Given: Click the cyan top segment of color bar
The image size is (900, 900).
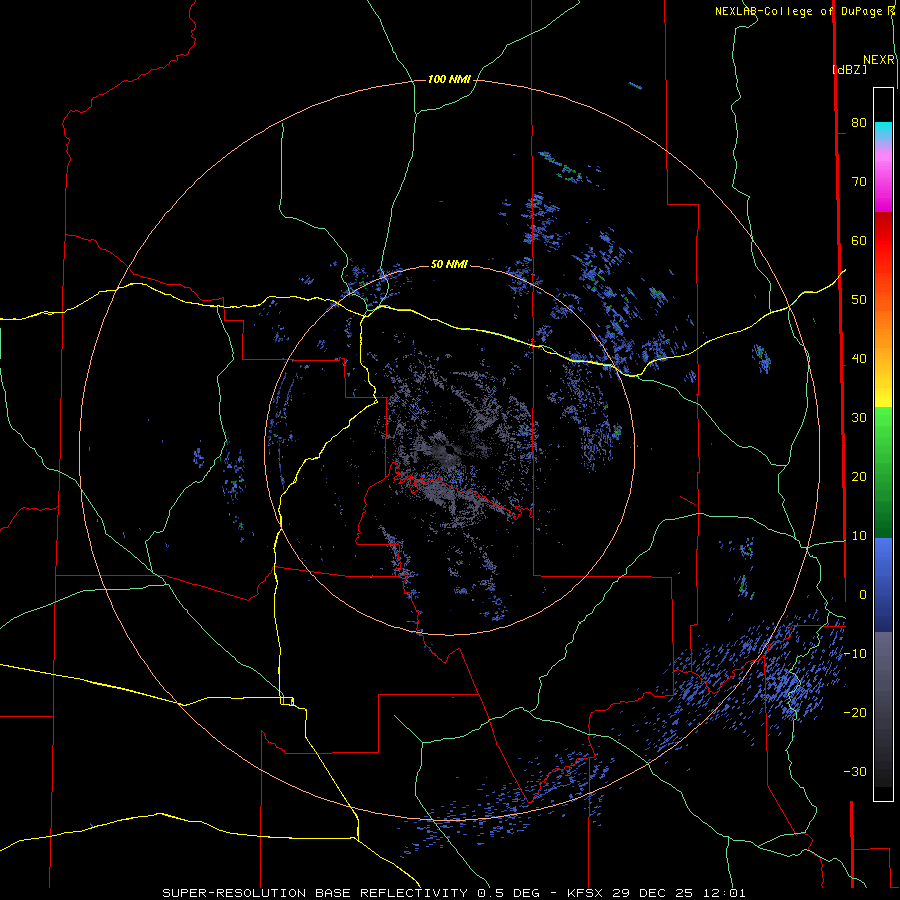Looking at the screenshot, I should (x=883, y=131).
